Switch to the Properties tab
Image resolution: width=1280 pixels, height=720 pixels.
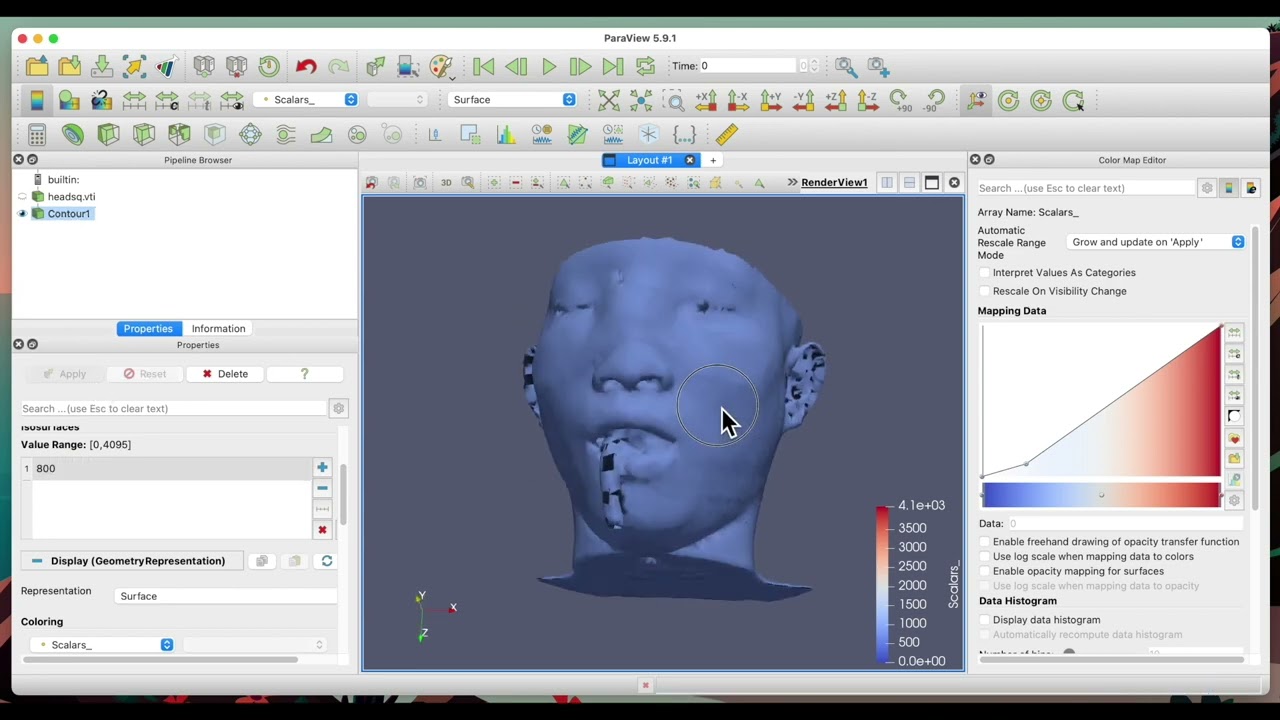[148, 328]
